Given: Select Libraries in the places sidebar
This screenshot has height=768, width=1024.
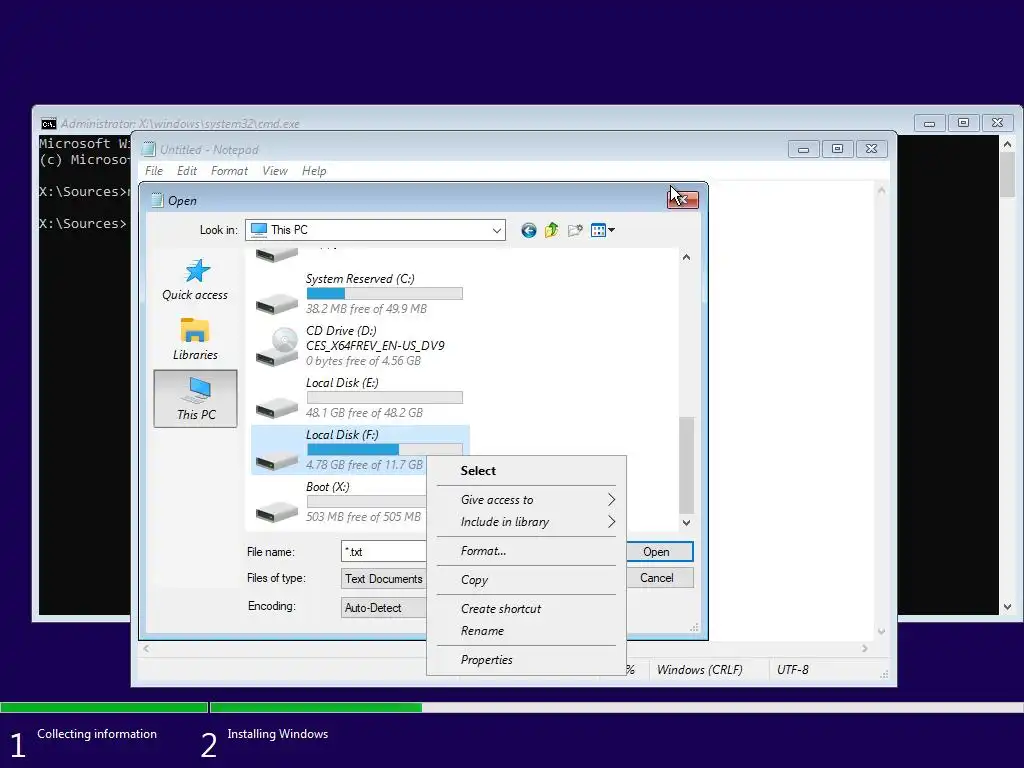Looking at the screenshot, I should (195, 339).
